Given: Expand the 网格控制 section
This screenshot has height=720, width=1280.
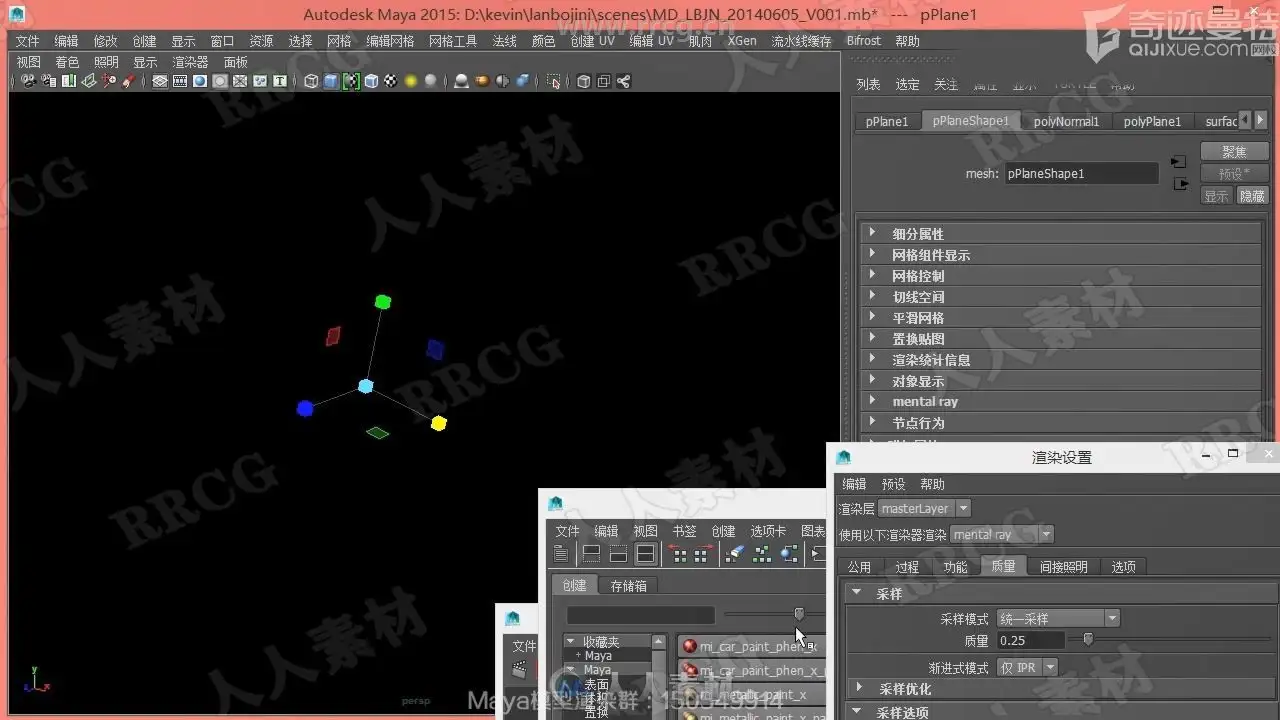Looking at the screenshot, I should 1061,276.
